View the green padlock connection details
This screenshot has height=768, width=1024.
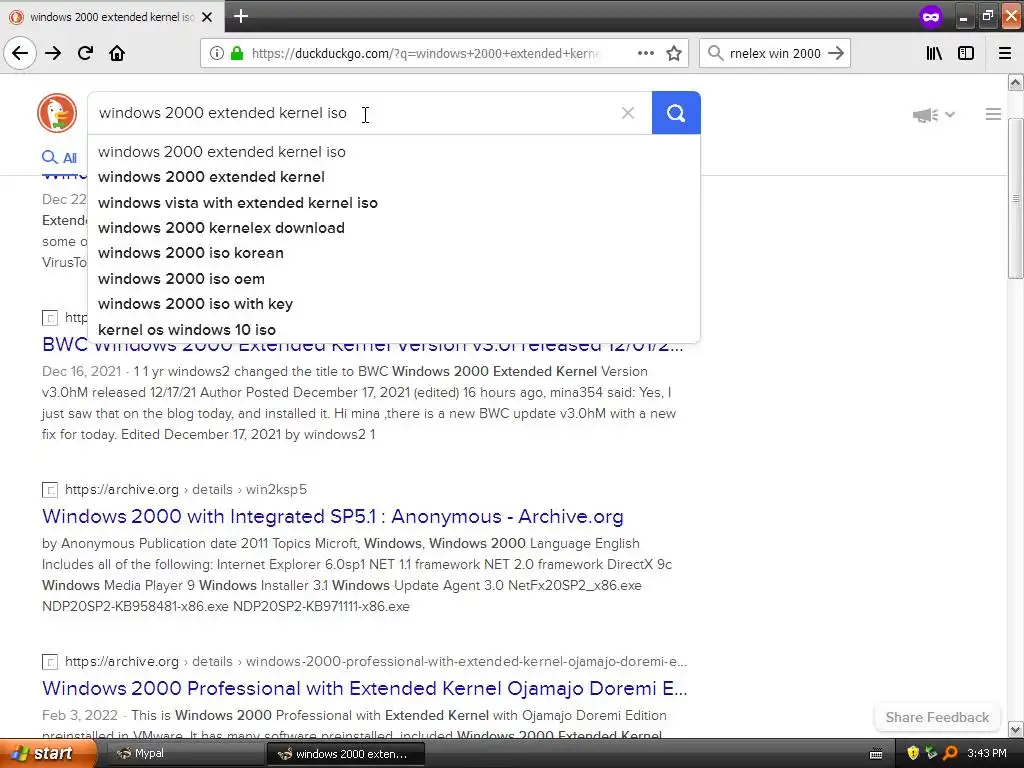click(x=236, y=53)
